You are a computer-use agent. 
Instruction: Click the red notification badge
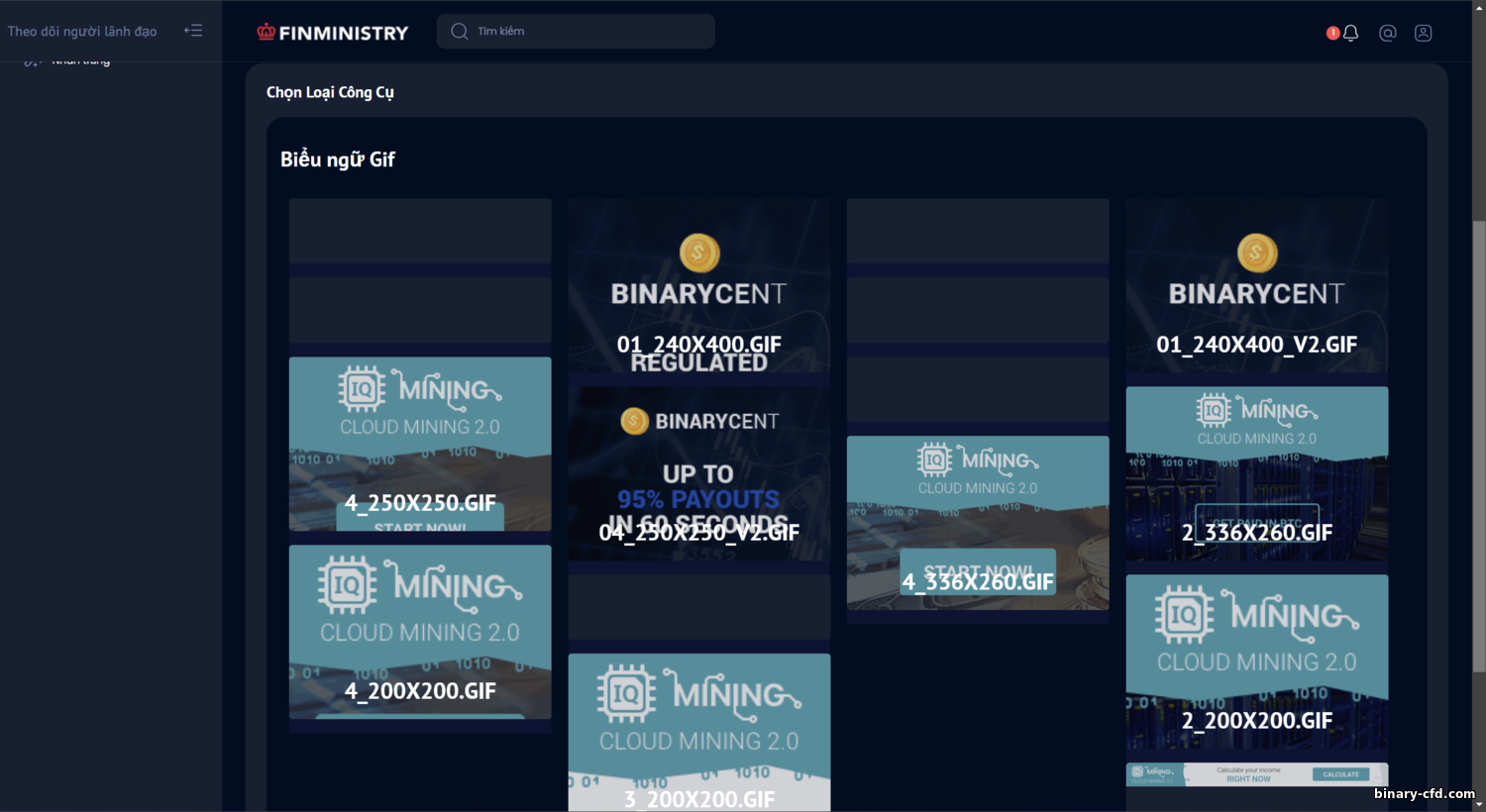tap(1332, 33)
